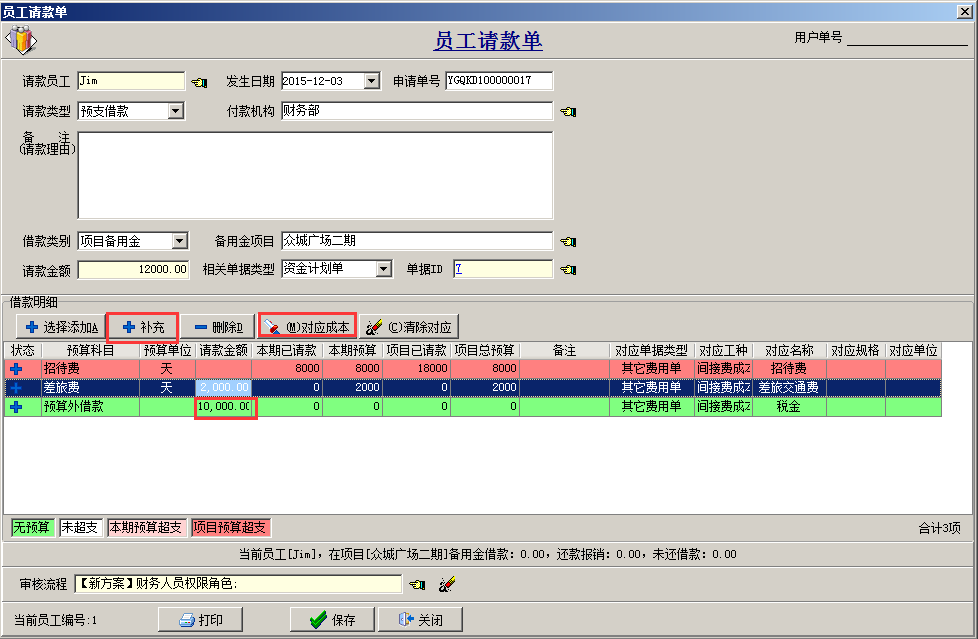The image size is (978, 639).
Task: Click the 保存 button
Action: point(331,618)
